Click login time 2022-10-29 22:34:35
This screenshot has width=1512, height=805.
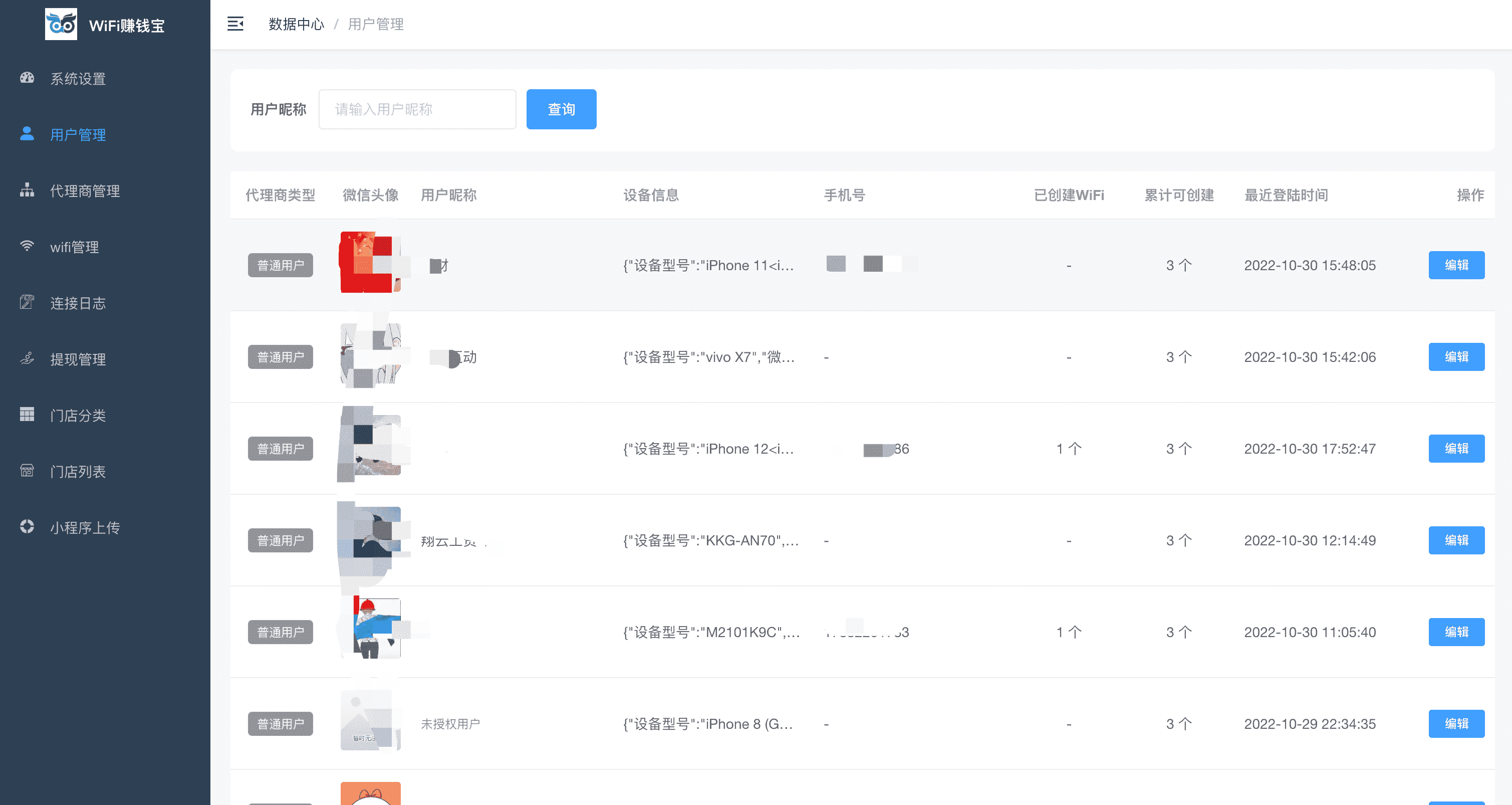click(1310, 723)
